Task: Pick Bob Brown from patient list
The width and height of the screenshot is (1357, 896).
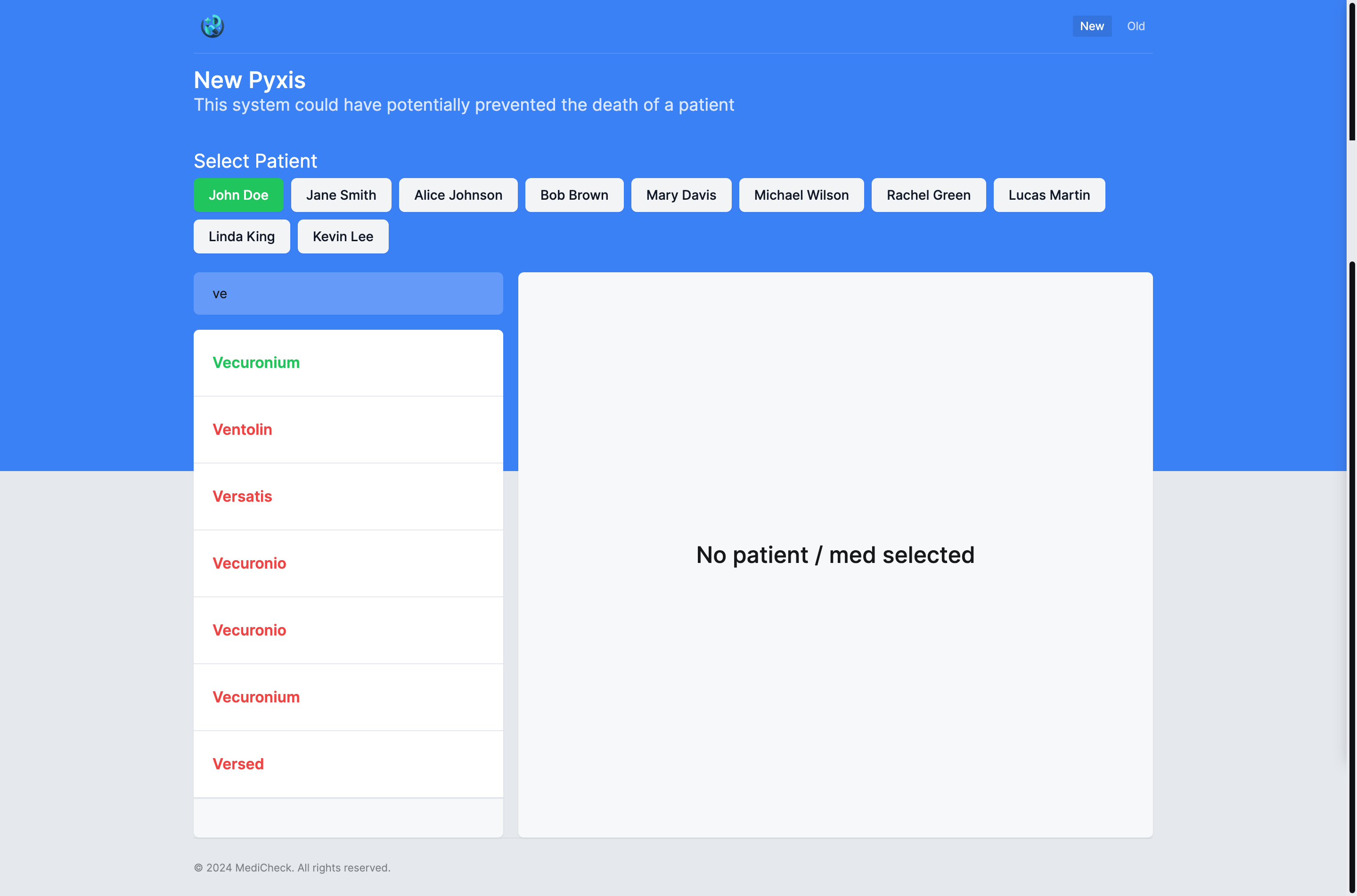Action: point(573,195)
